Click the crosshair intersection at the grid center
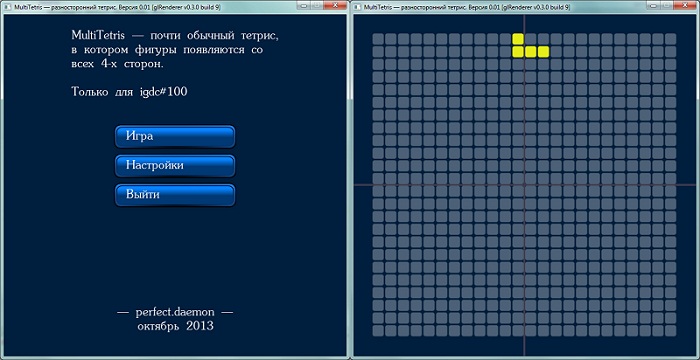The height and width of the screenshot is (360, 700). click(524, 185)
